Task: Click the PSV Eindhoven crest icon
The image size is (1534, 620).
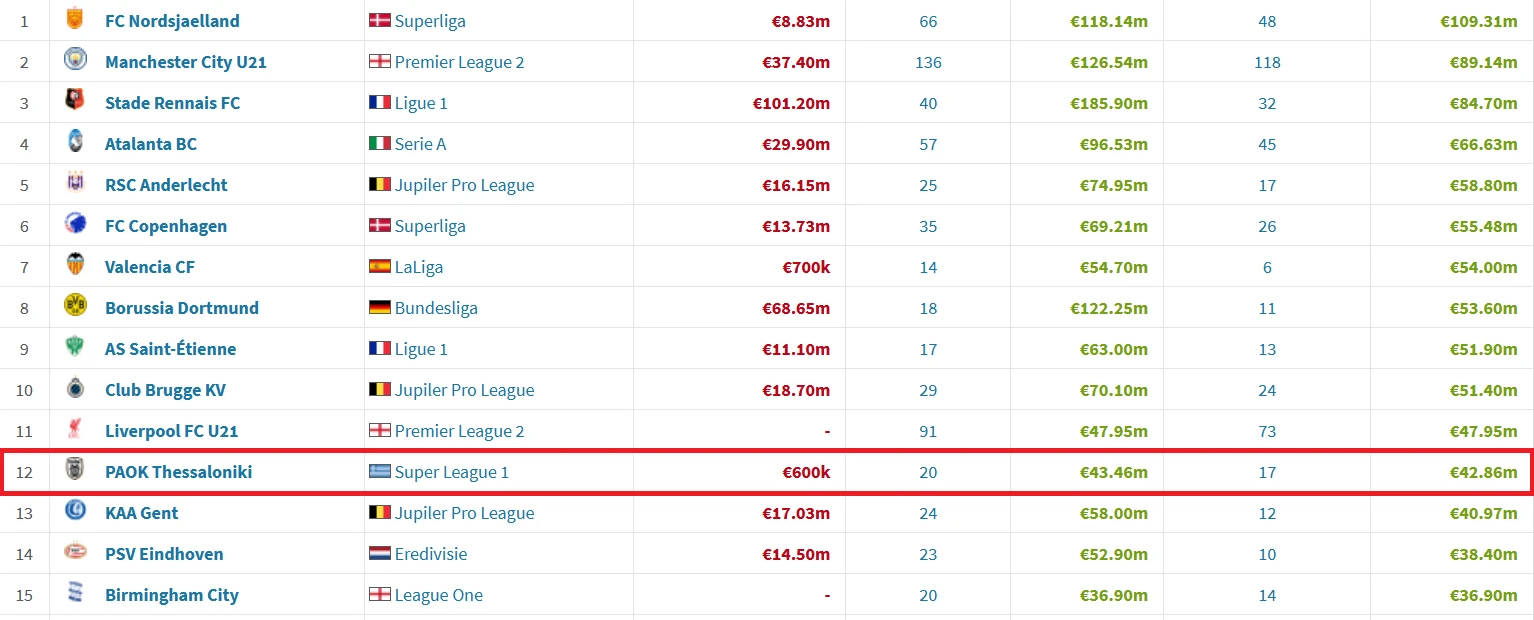Action: coord(75,553)
